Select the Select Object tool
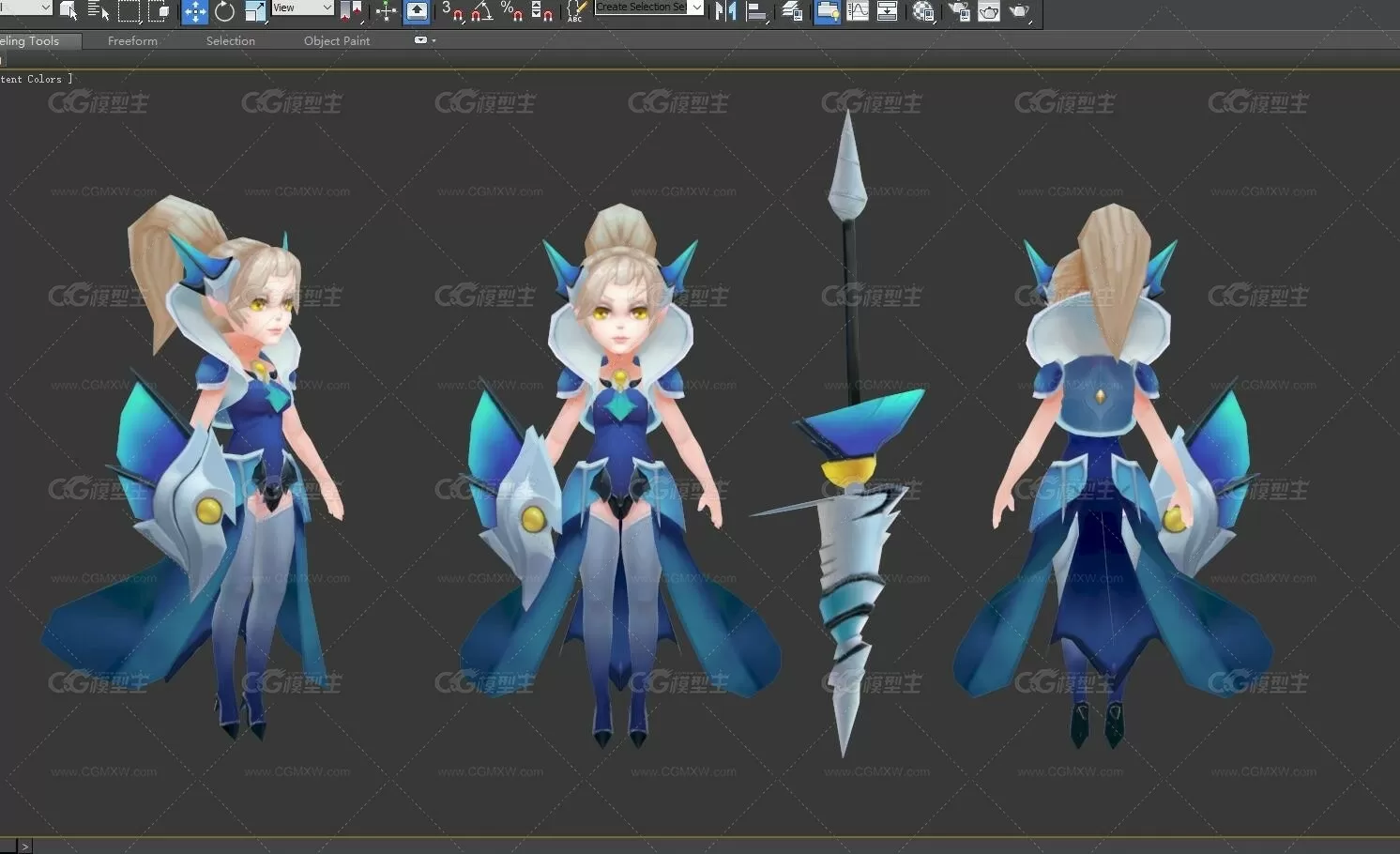 68,11
